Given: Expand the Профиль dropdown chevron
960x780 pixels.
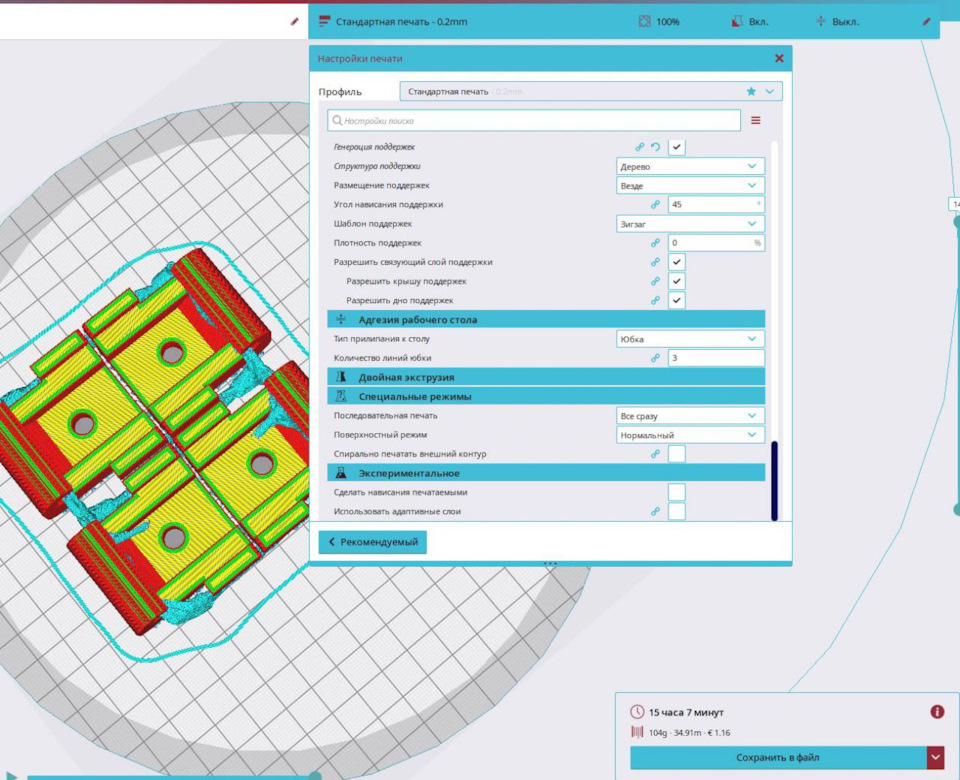Looking at the screenshot, I should (x=770, y=91).
